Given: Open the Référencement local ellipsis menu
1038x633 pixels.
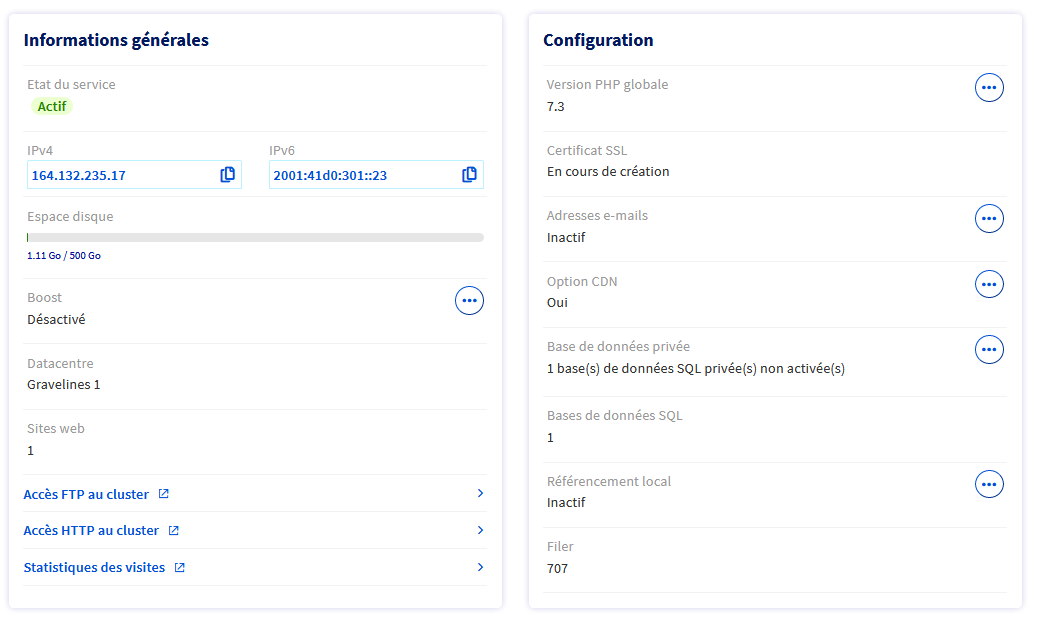Looking at the screenshot, I should point(989,485).
